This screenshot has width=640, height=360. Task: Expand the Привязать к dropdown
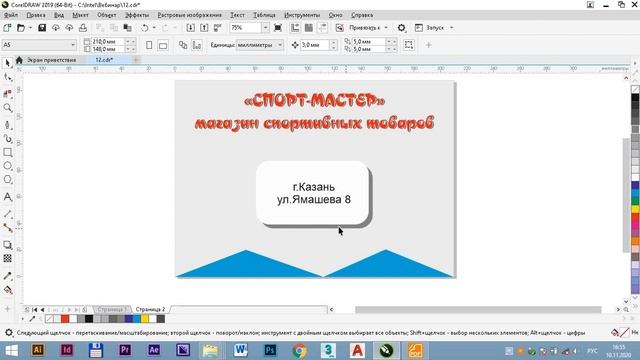(x=386, y=28)
